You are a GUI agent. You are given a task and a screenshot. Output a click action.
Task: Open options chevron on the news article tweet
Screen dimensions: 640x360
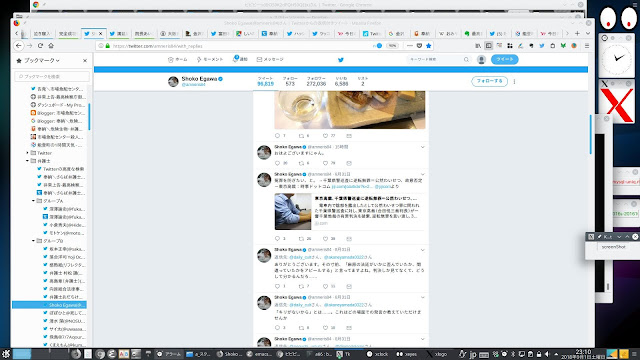pyautogui.click(x=422, y=174)
